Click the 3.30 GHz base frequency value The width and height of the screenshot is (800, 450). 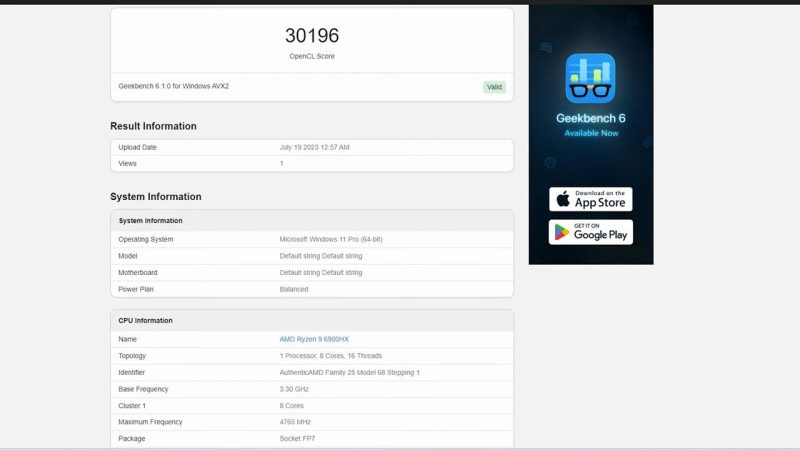294,389
